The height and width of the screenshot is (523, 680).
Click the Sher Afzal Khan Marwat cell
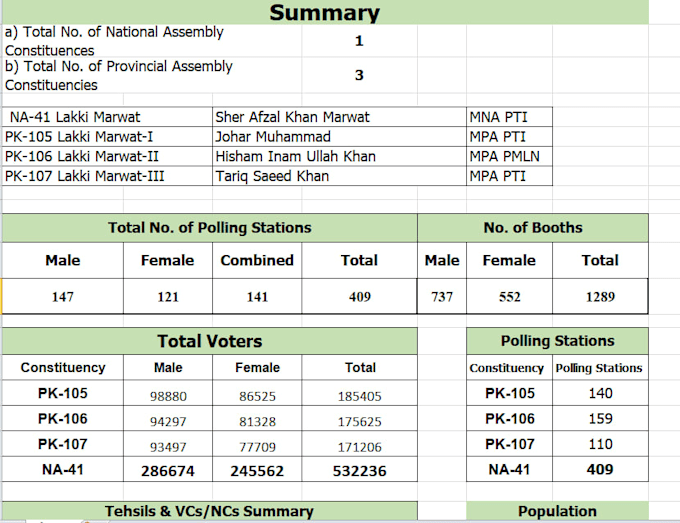click(339, 117)
